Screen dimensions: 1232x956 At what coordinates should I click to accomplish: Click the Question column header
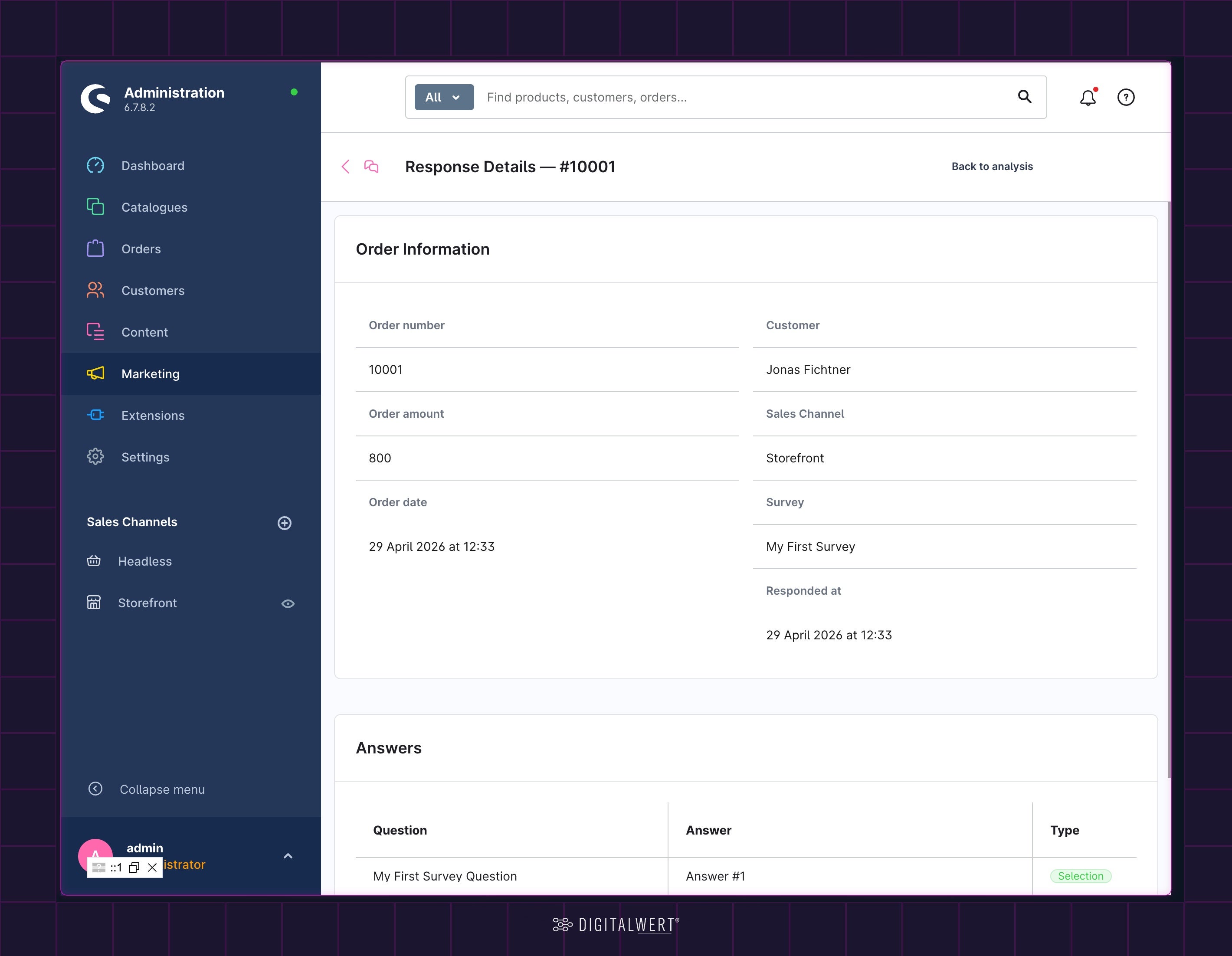pyautogui.click(x=400, y=830)
